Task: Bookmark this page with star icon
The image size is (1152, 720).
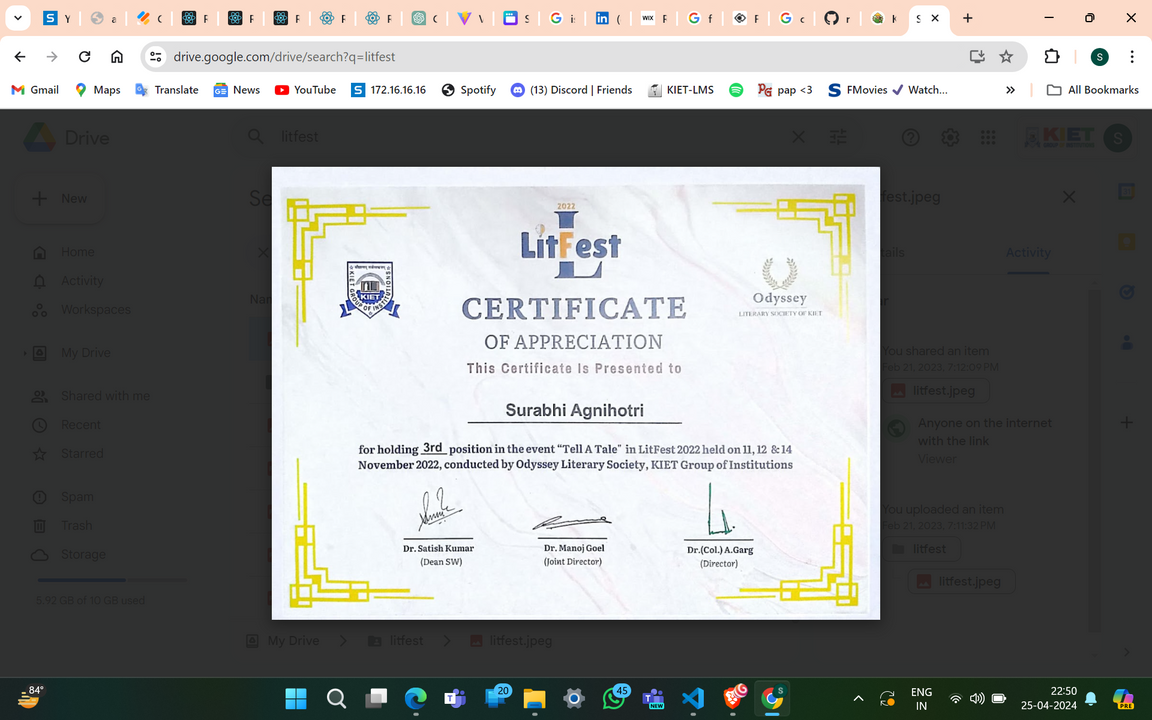Action: tap(1006, 57)
